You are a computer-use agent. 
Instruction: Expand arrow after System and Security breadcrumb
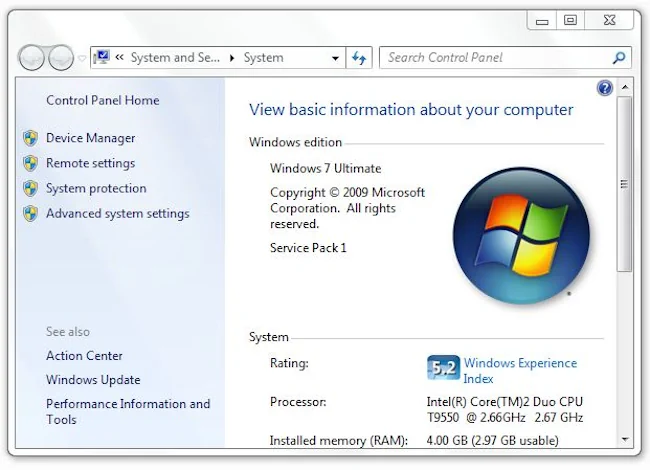pyautogui.click(x=232, y=58)
